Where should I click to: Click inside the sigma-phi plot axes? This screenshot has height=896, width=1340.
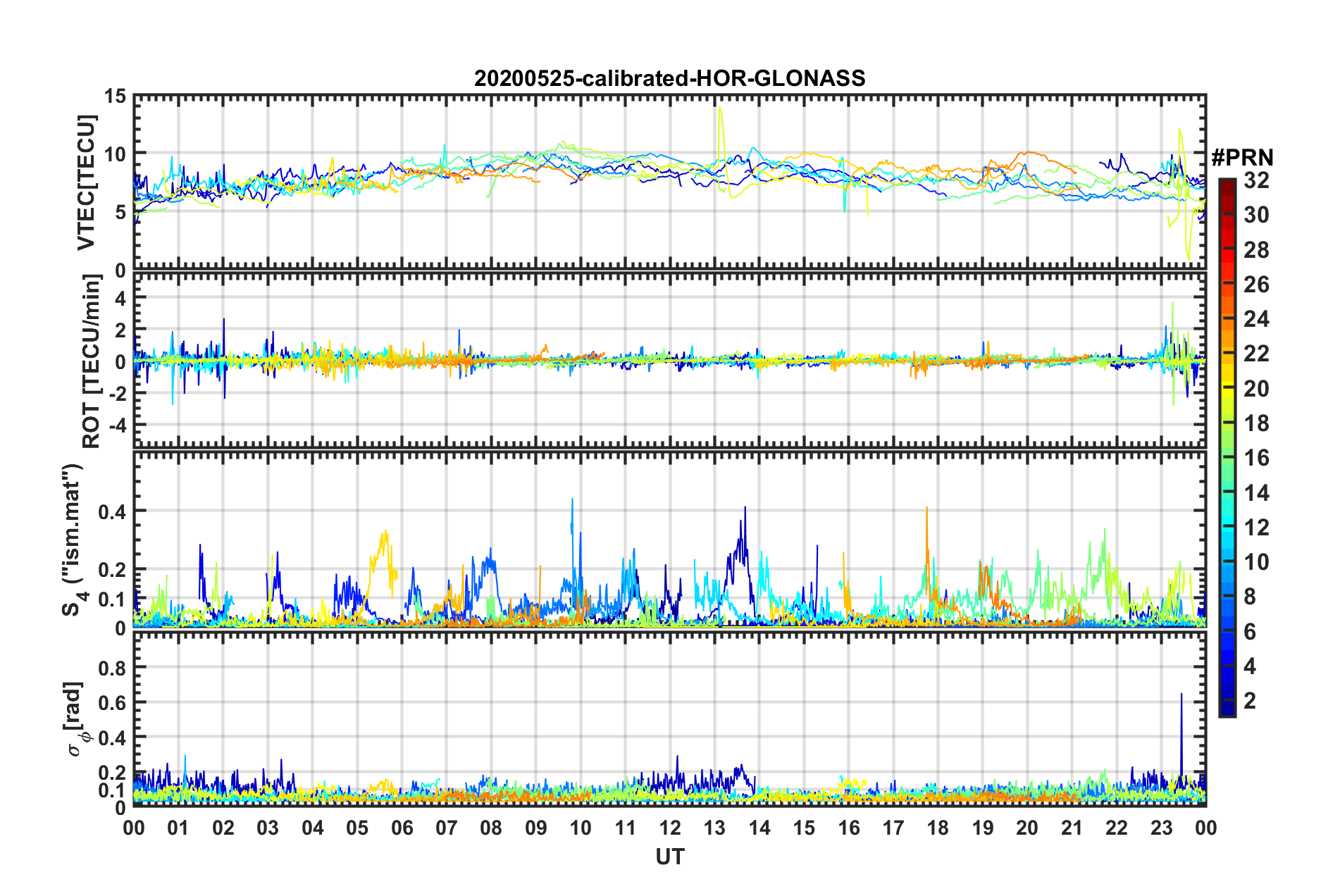[x=669, y=719]
